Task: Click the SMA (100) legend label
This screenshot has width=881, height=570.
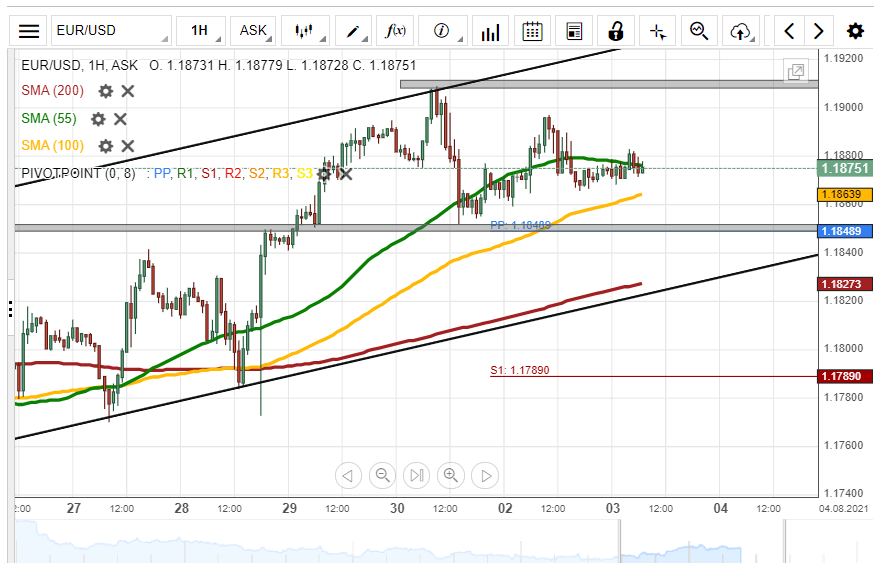Action: [52, 146]
